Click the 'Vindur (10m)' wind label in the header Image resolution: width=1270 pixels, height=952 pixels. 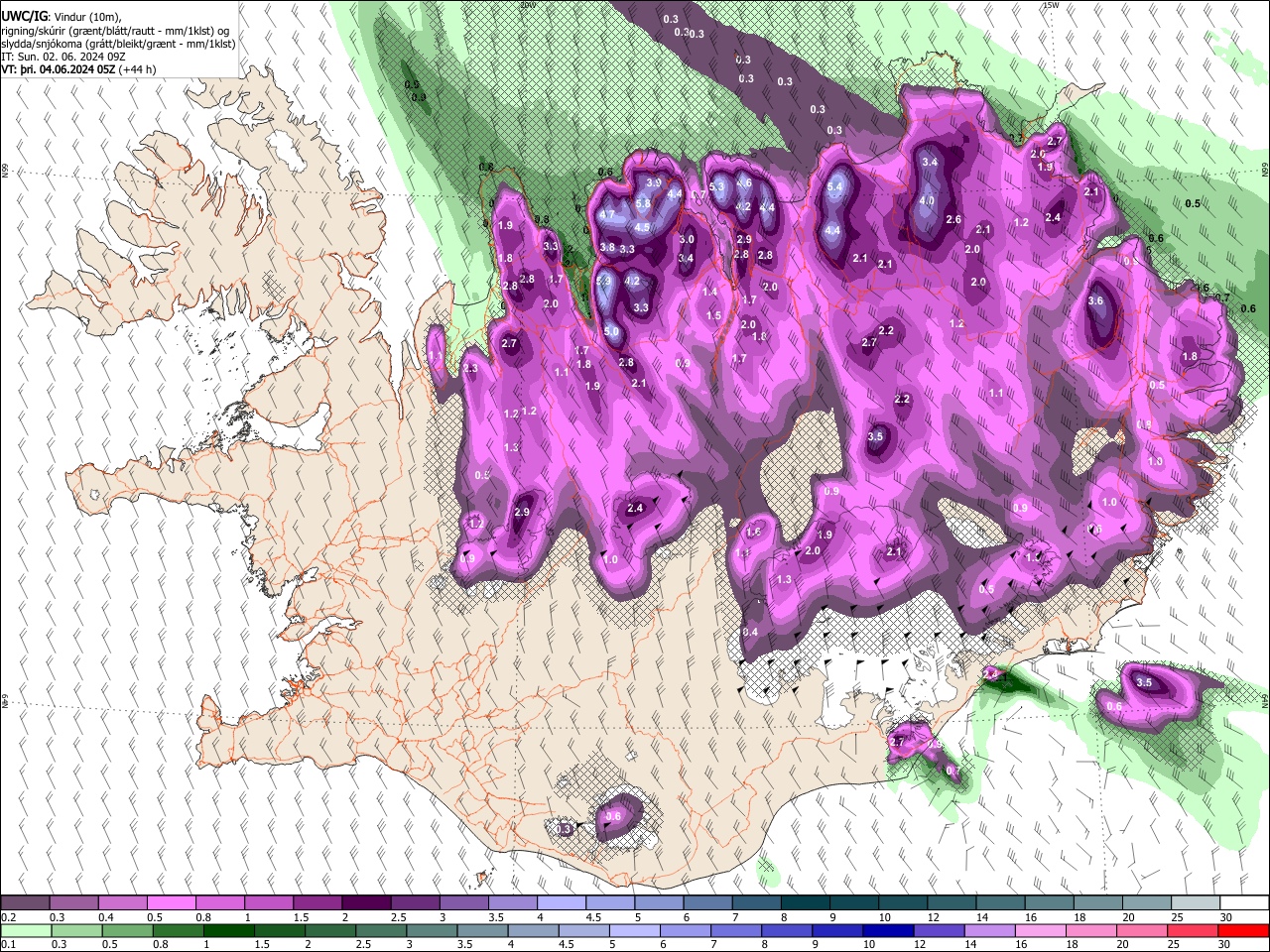[x=85, y=16]
